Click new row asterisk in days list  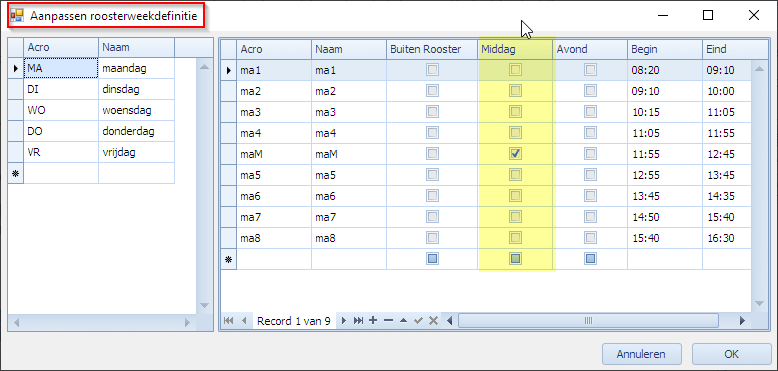[x=16, y=174]
